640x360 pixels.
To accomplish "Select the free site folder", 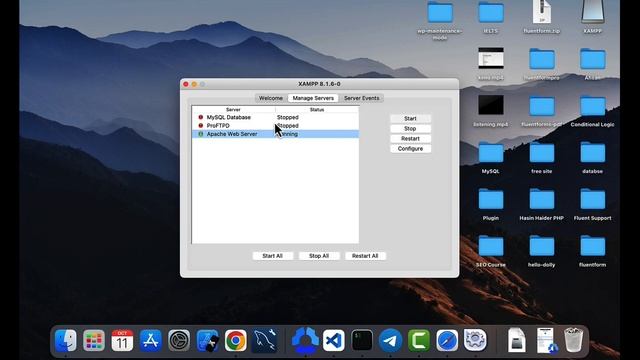I will pos(542,153).
